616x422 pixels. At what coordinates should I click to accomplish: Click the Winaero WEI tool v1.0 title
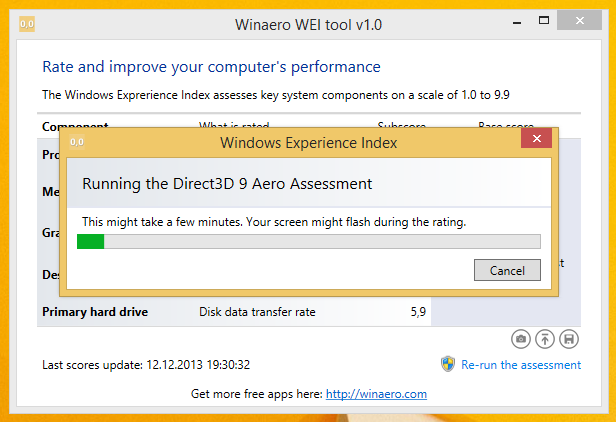tap(308, 25)
